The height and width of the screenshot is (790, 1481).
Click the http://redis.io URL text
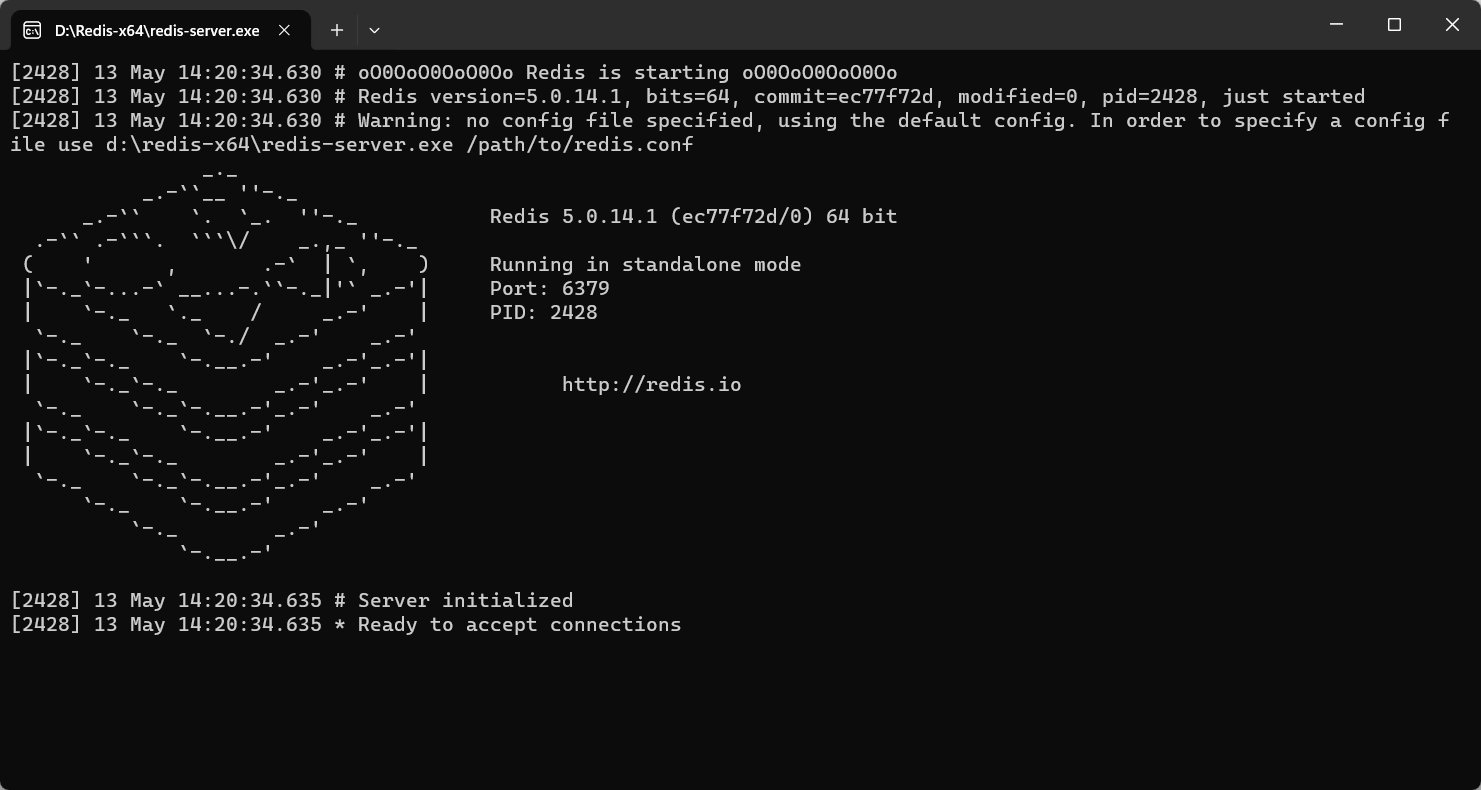pyautogui.click(x=651, y=384)
